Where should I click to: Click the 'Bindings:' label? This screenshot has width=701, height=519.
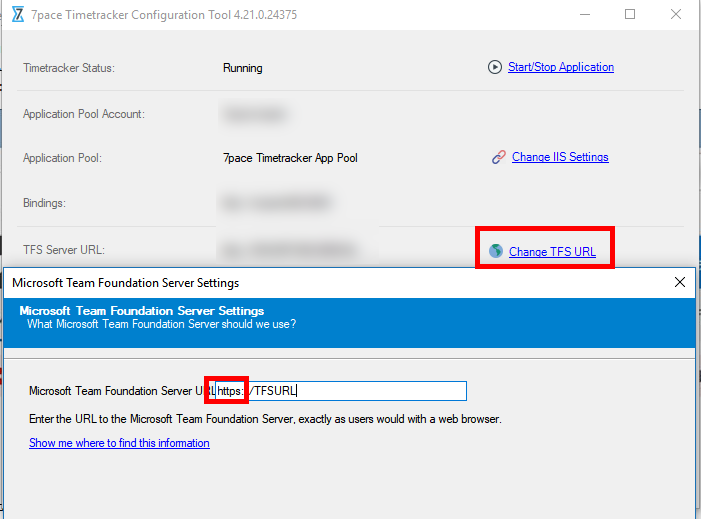(x=44, y=203)
